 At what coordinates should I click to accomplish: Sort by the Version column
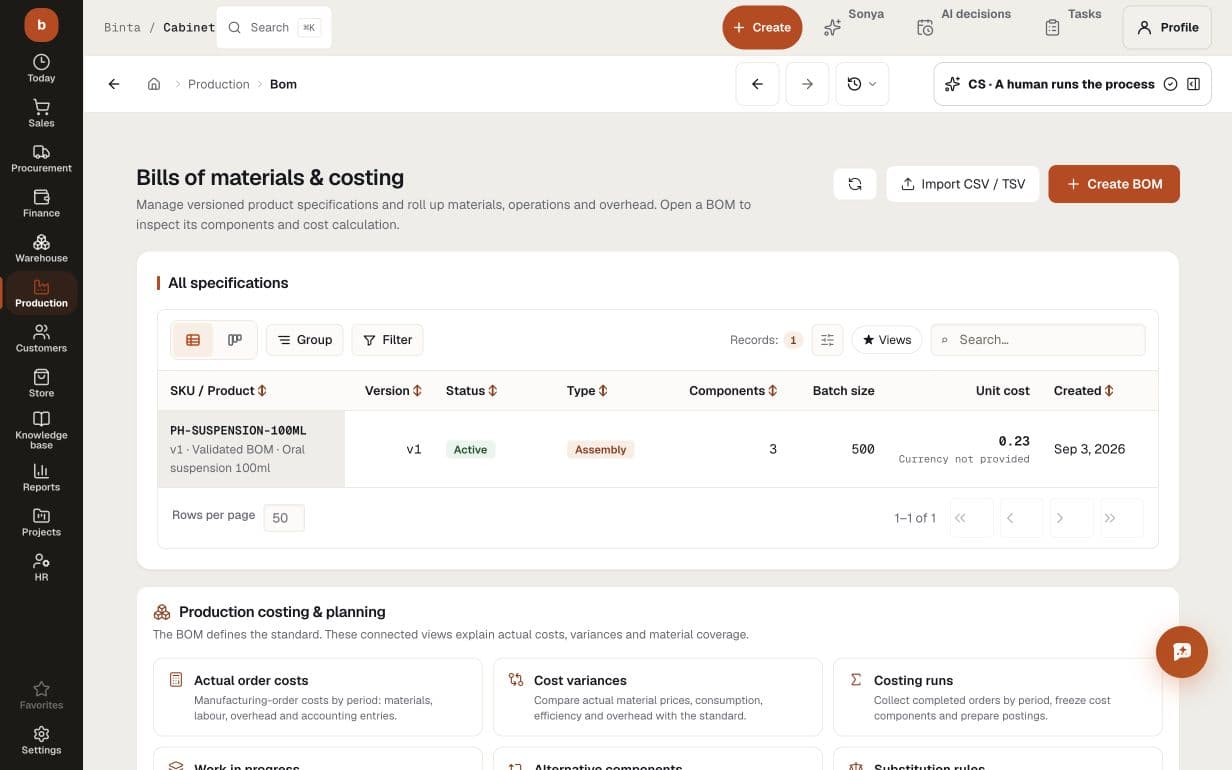coord(393,391)
